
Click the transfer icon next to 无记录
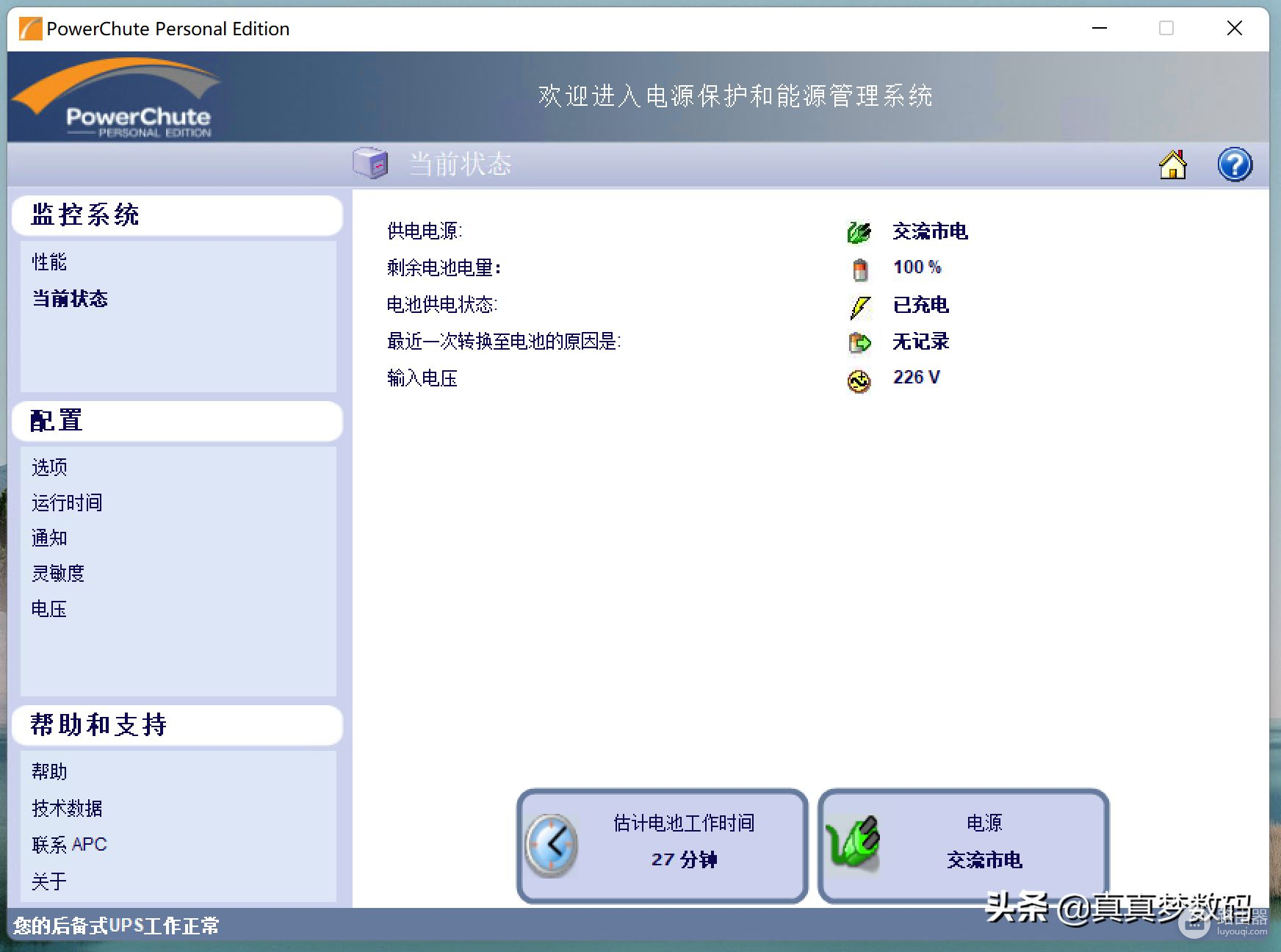click(x=859, y=342)
